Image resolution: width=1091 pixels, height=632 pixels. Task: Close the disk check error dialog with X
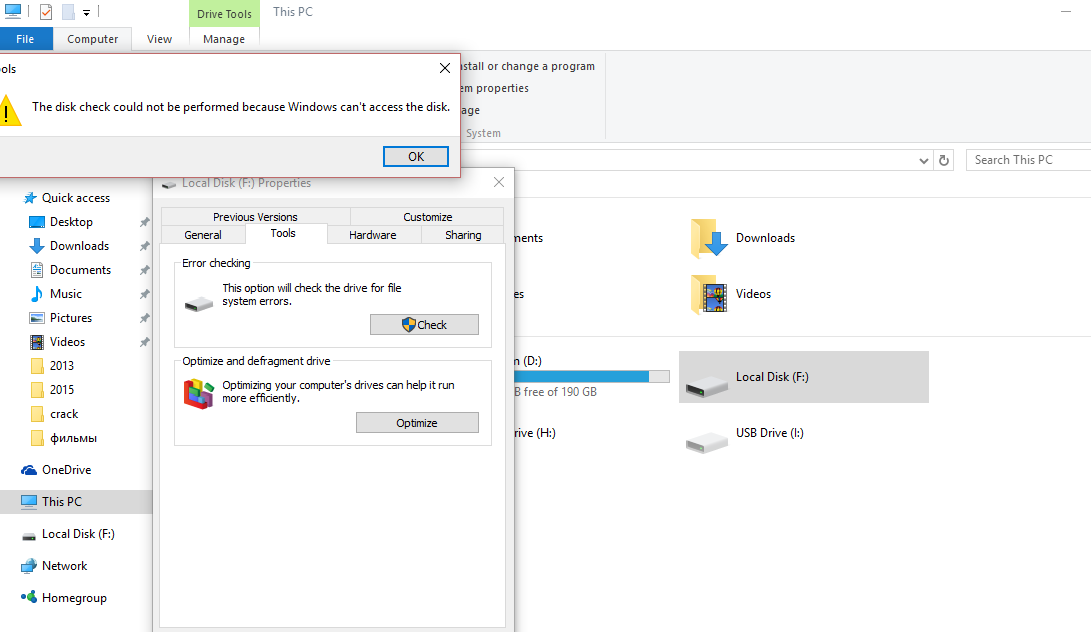pos(445,68)
